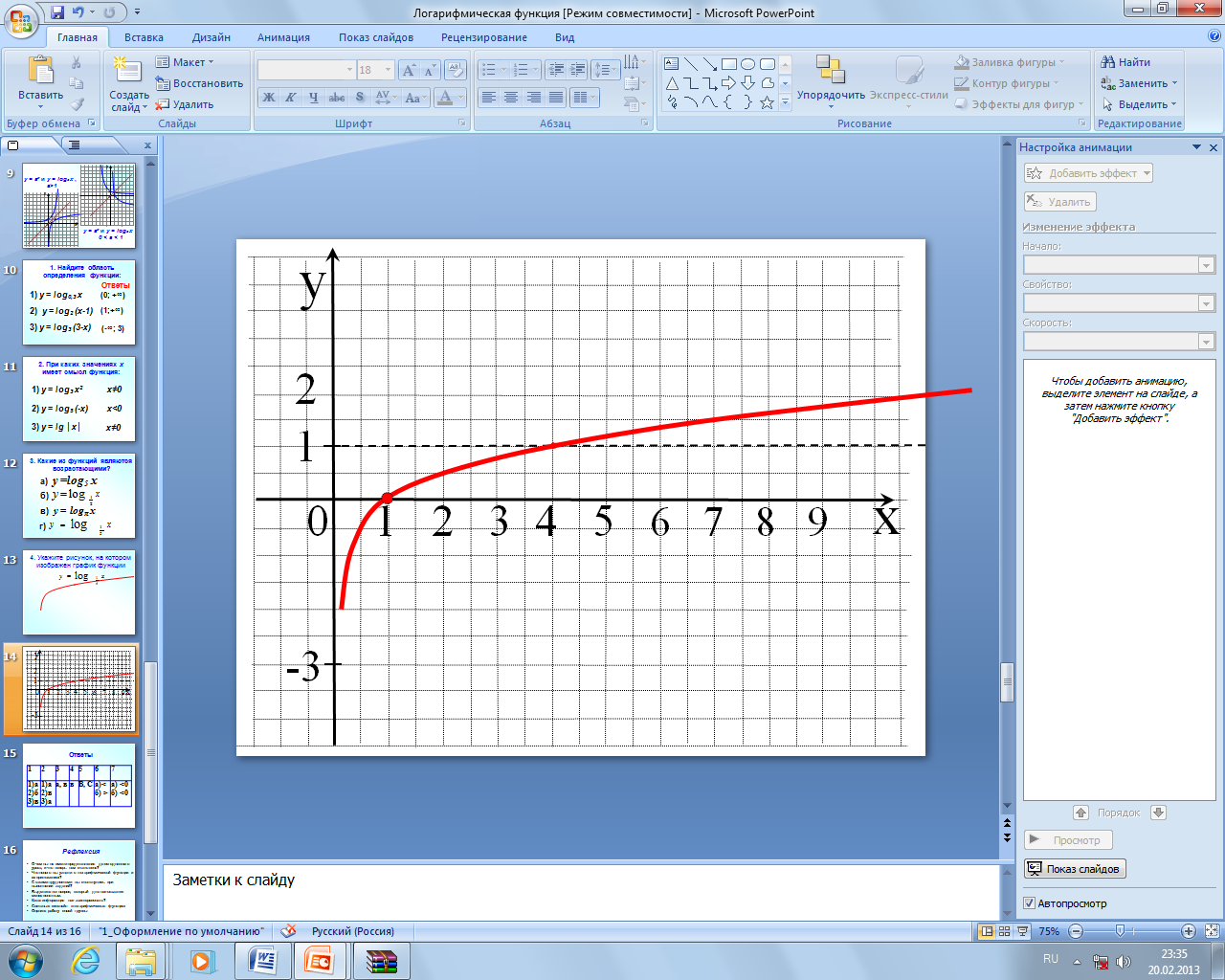Expand the Выделить selection dropdown

[x=1173, y=104]
